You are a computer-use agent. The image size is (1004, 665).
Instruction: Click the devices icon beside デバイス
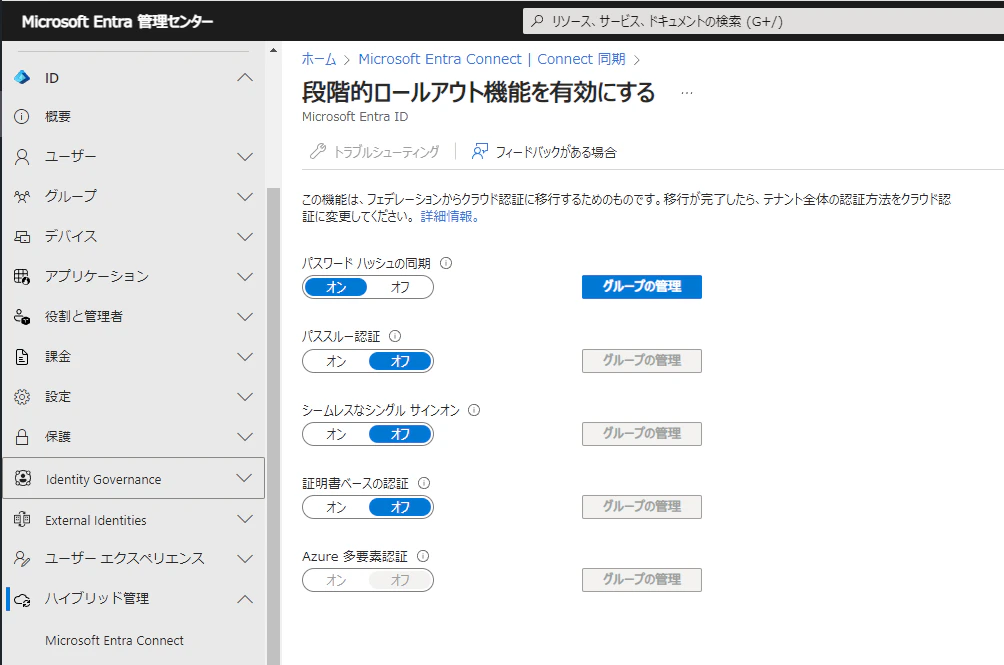point(22,237)
